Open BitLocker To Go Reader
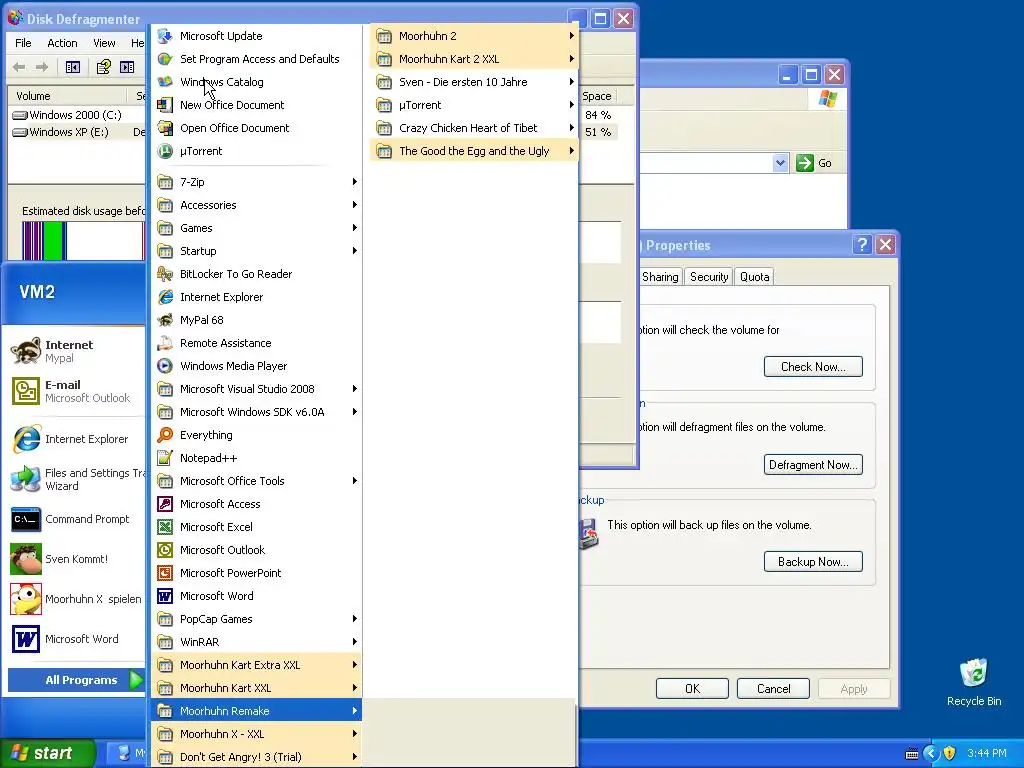 256,274
